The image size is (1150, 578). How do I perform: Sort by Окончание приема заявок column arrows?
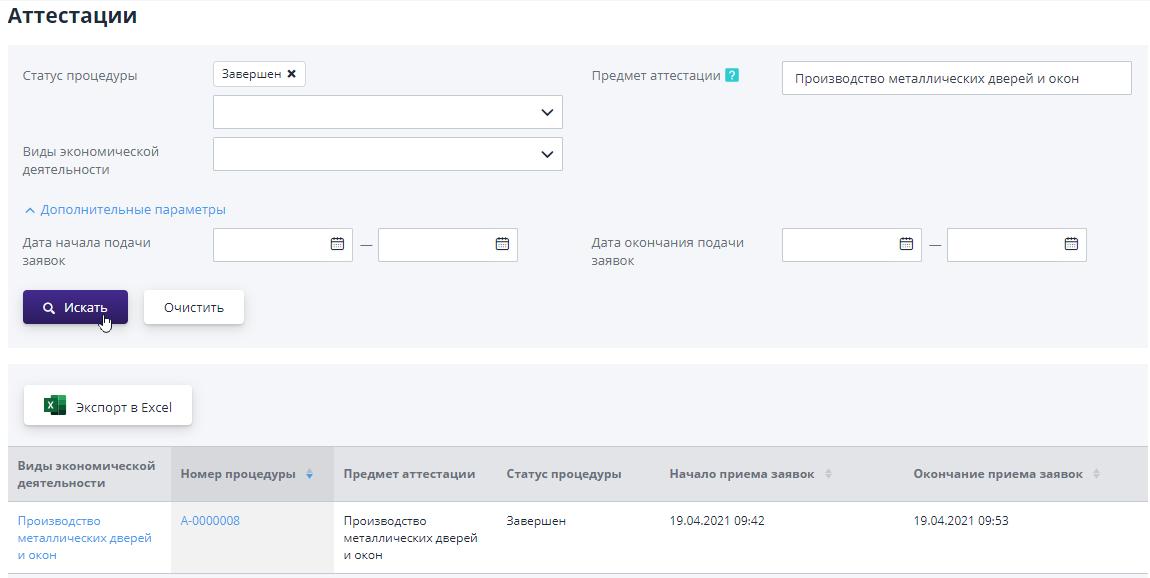point(1096,474)
